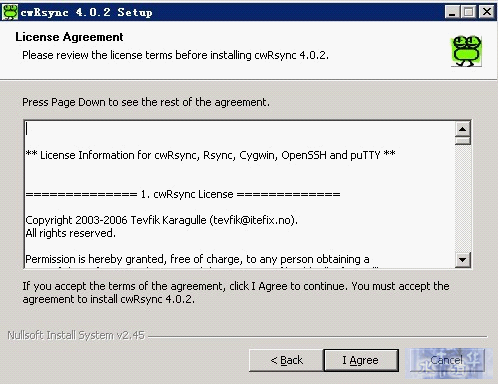Click inside the license agreement text box
Viewport: 498px width, 384px height.
(x=240, y=194)
